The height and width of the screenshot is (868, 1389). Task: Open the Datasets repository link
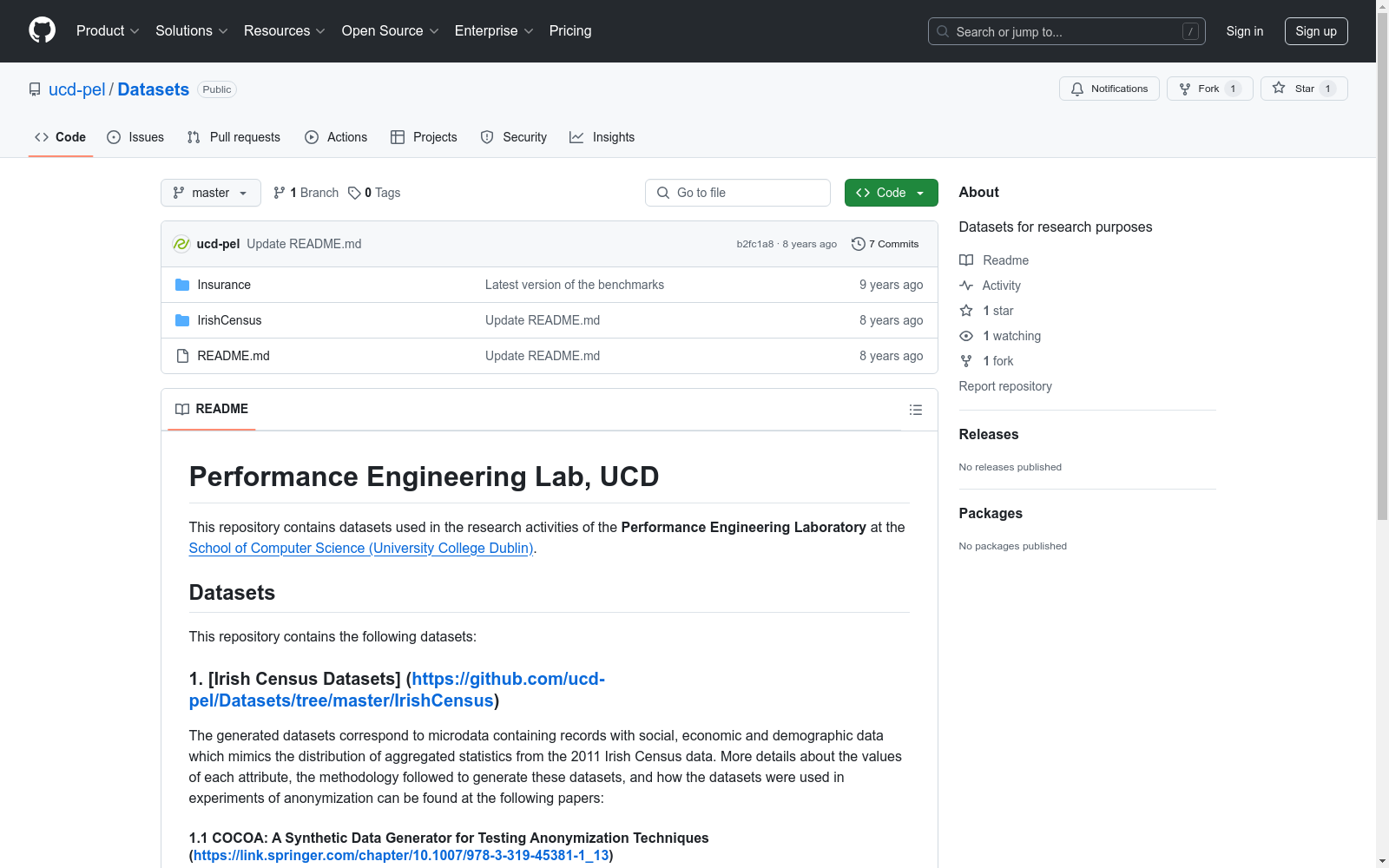(x=154, y=89)
